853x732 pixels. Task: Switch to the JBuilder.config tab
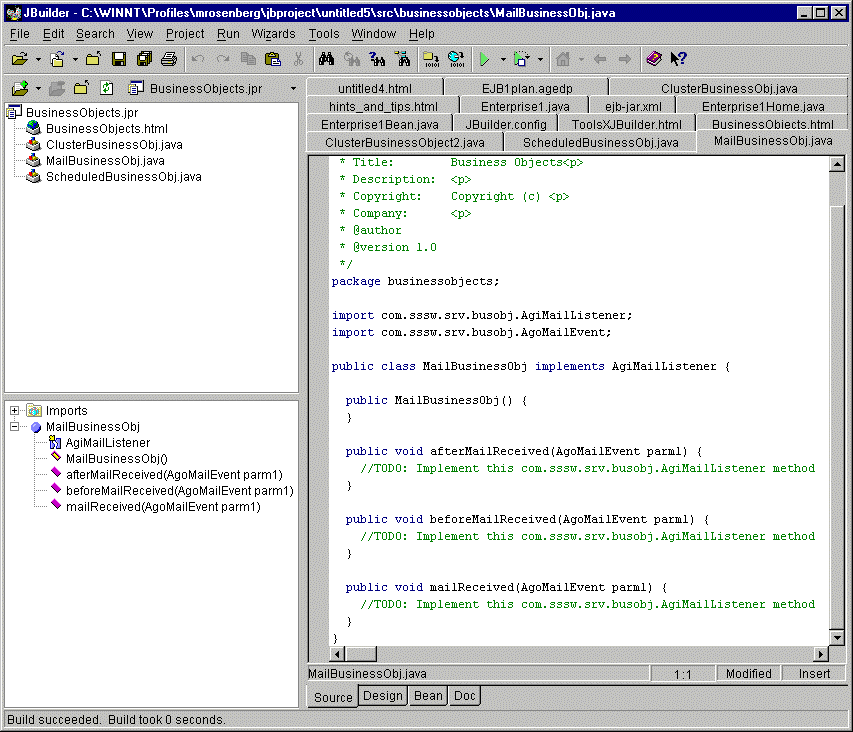click(506, 125)
